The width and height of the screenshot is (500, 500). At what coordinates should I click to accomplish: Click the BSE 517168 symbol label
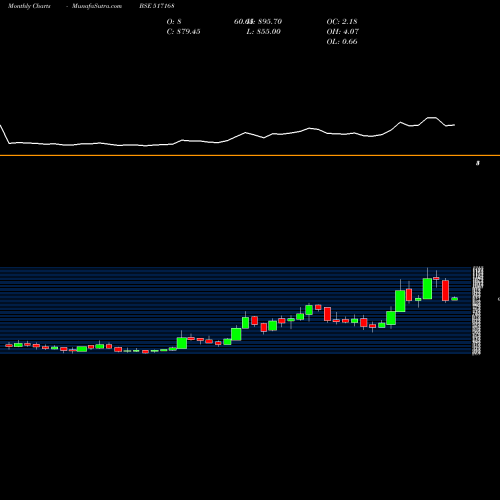[157, 6]
